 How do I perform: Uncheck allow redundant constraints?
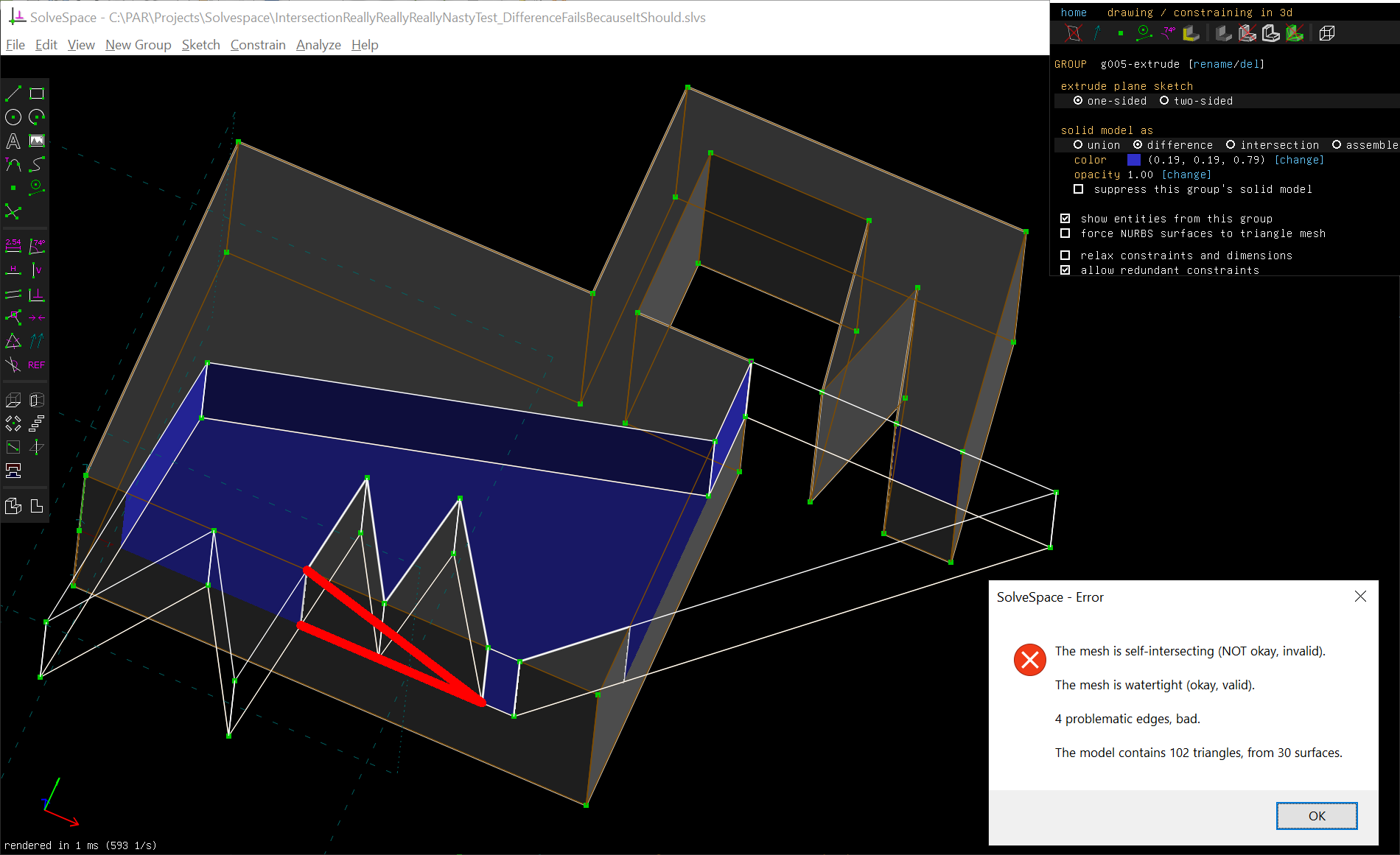coord(1065,270)
